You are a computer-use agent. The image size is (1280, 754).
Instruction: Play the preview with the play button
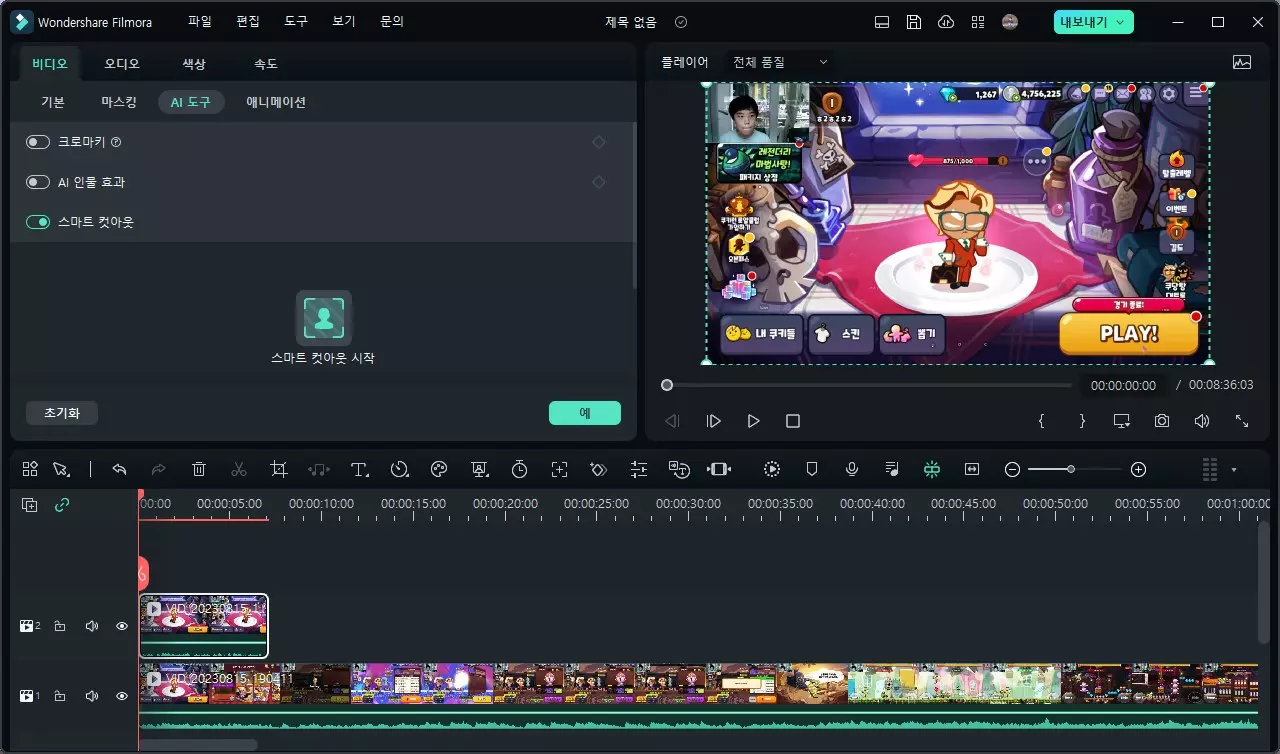[x=754, y=421]
